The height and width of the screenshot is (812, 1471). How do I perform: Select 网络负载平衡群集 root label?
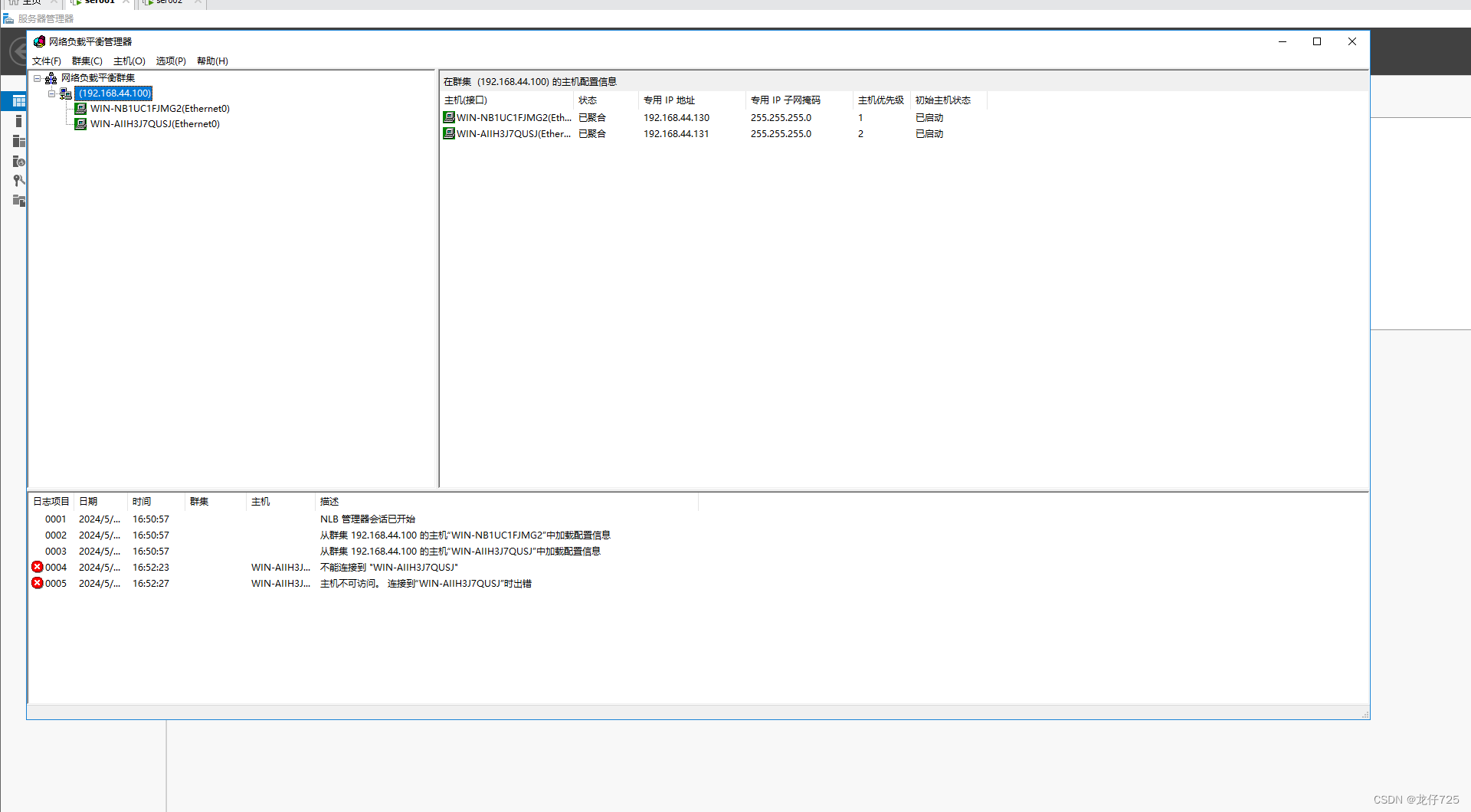click(98, 78)
